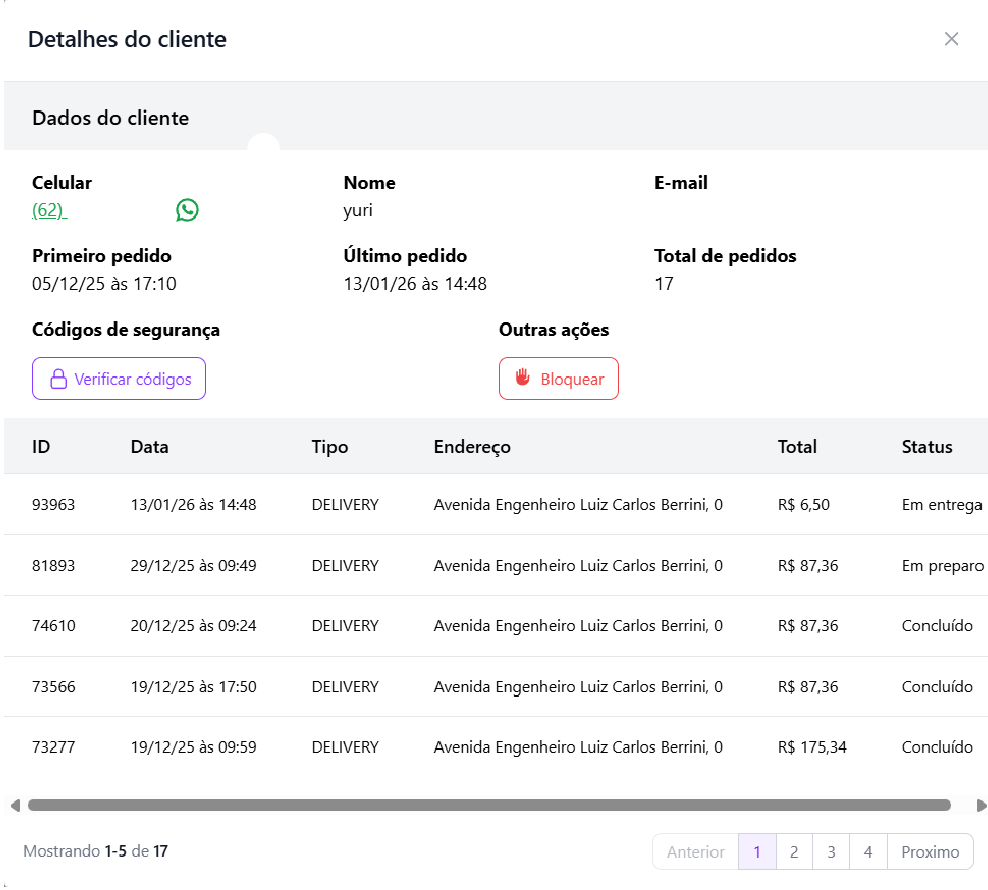Click the Data column header
The height and width of the screenshot is (890, 988).
(150, 447)
